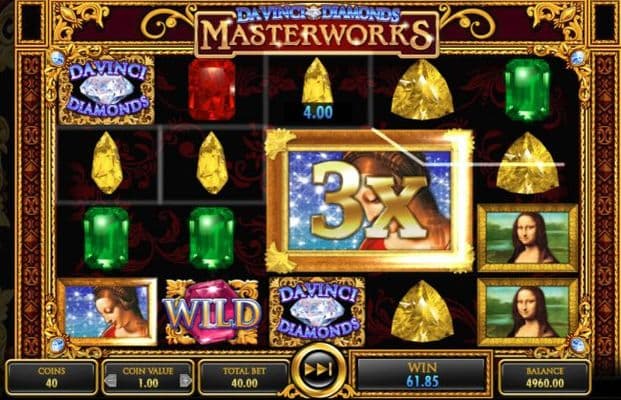Click the Masterworks title logo

click(317, 32)
